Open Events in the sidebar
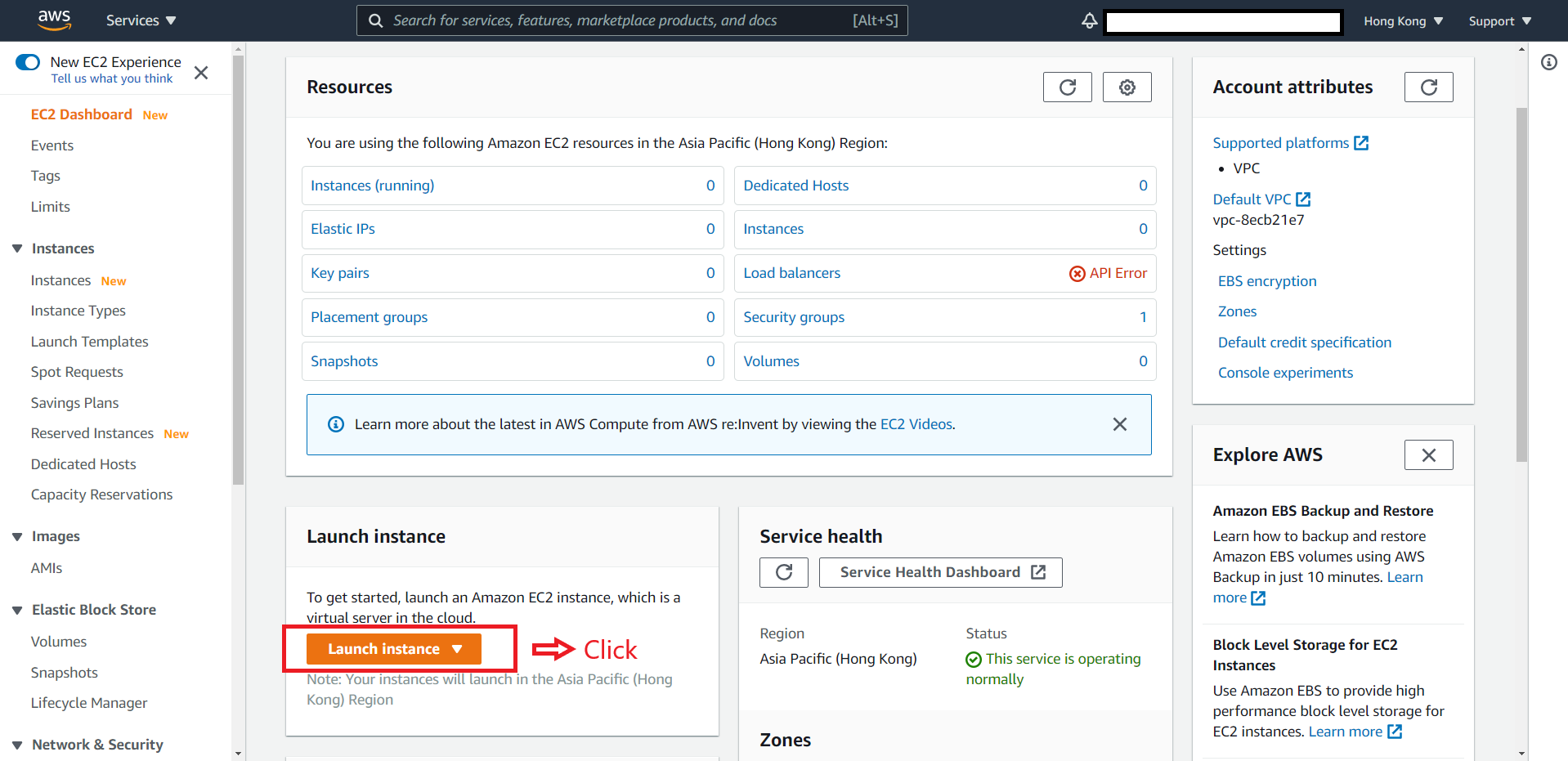This screenshot has height=761, width=1568. pos(52,145)
